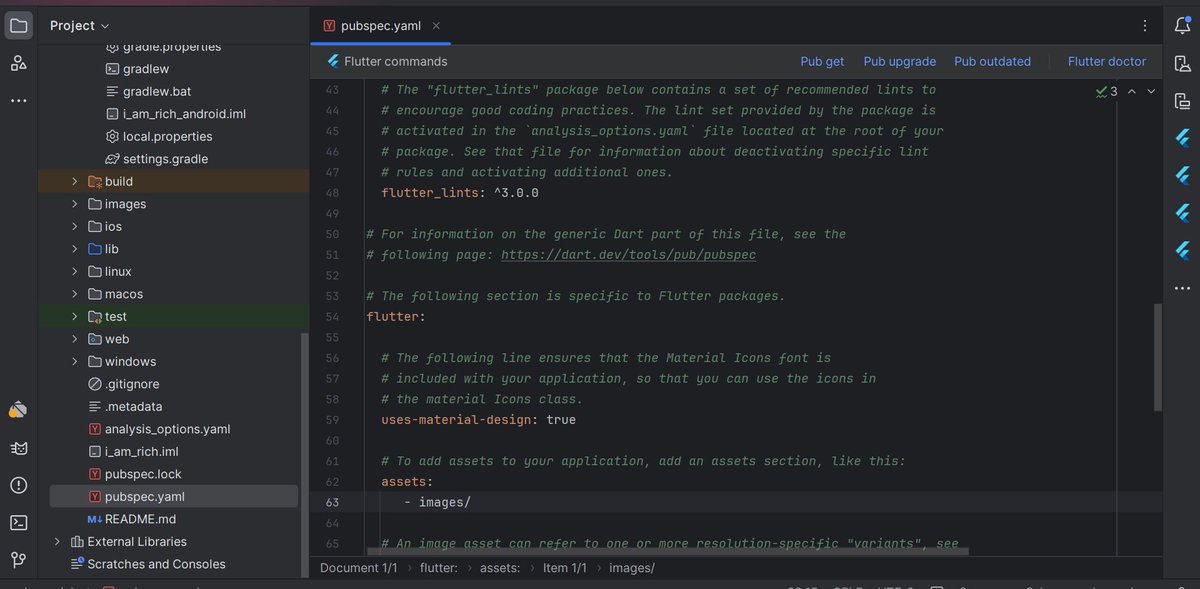The height and width of the screenshot is (589, 1200).
Task: Open the Project view dropdown
Action: point(80,26)
